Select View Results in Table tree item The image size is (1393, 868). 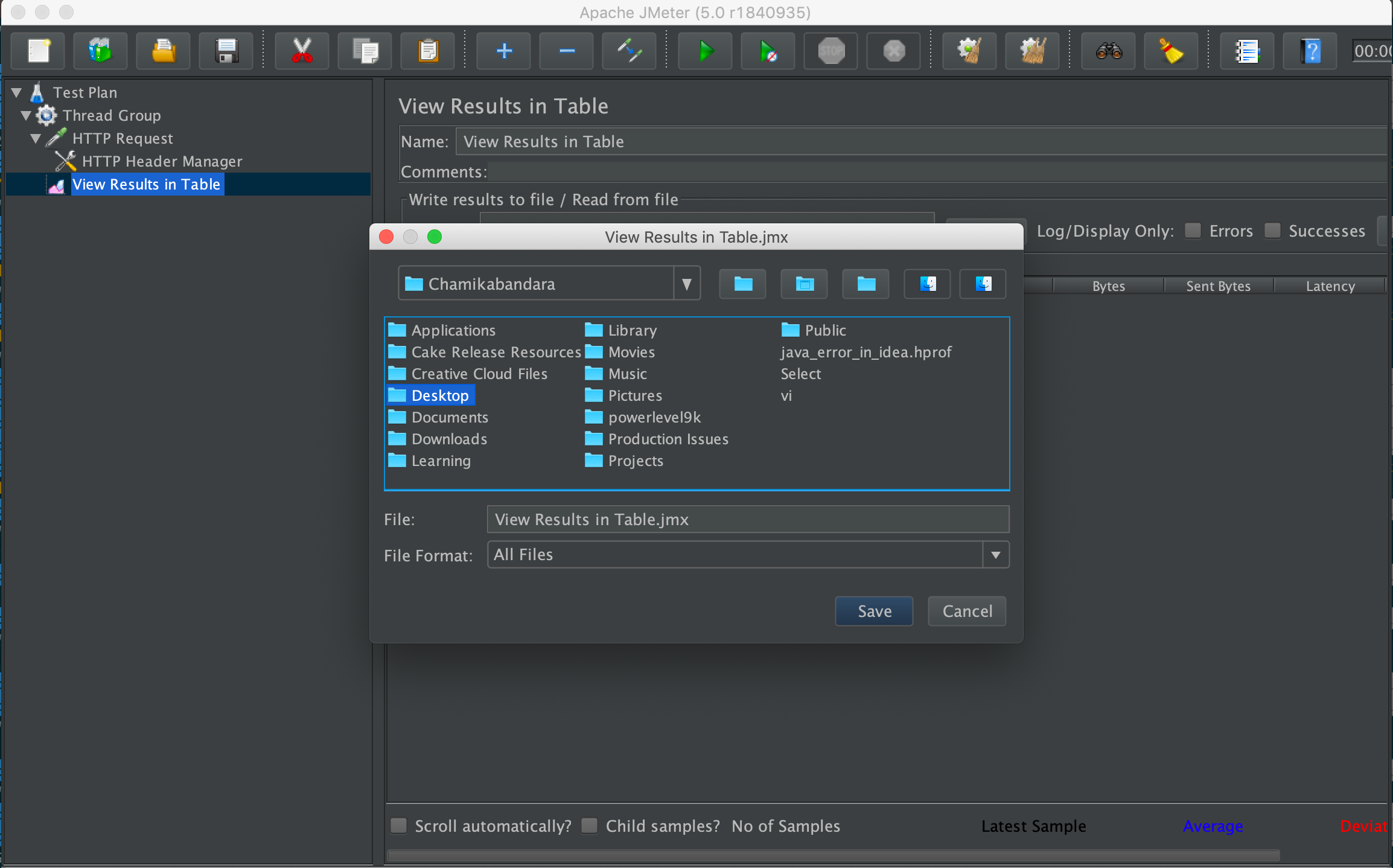pyautogui.click(x=146, y=184)
